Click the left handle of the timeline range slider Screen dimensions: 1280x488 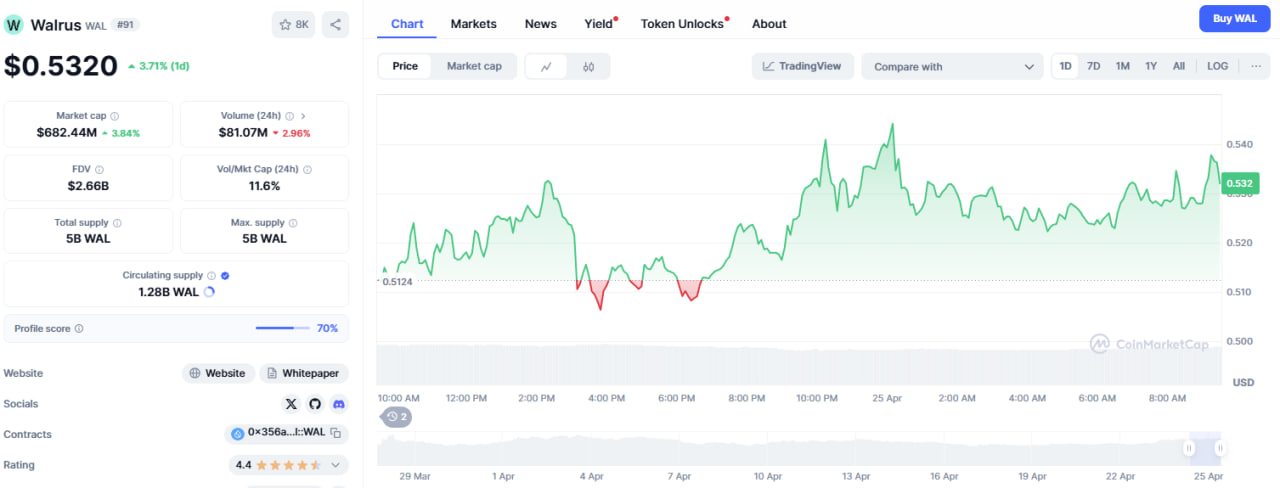[1190, 448]
